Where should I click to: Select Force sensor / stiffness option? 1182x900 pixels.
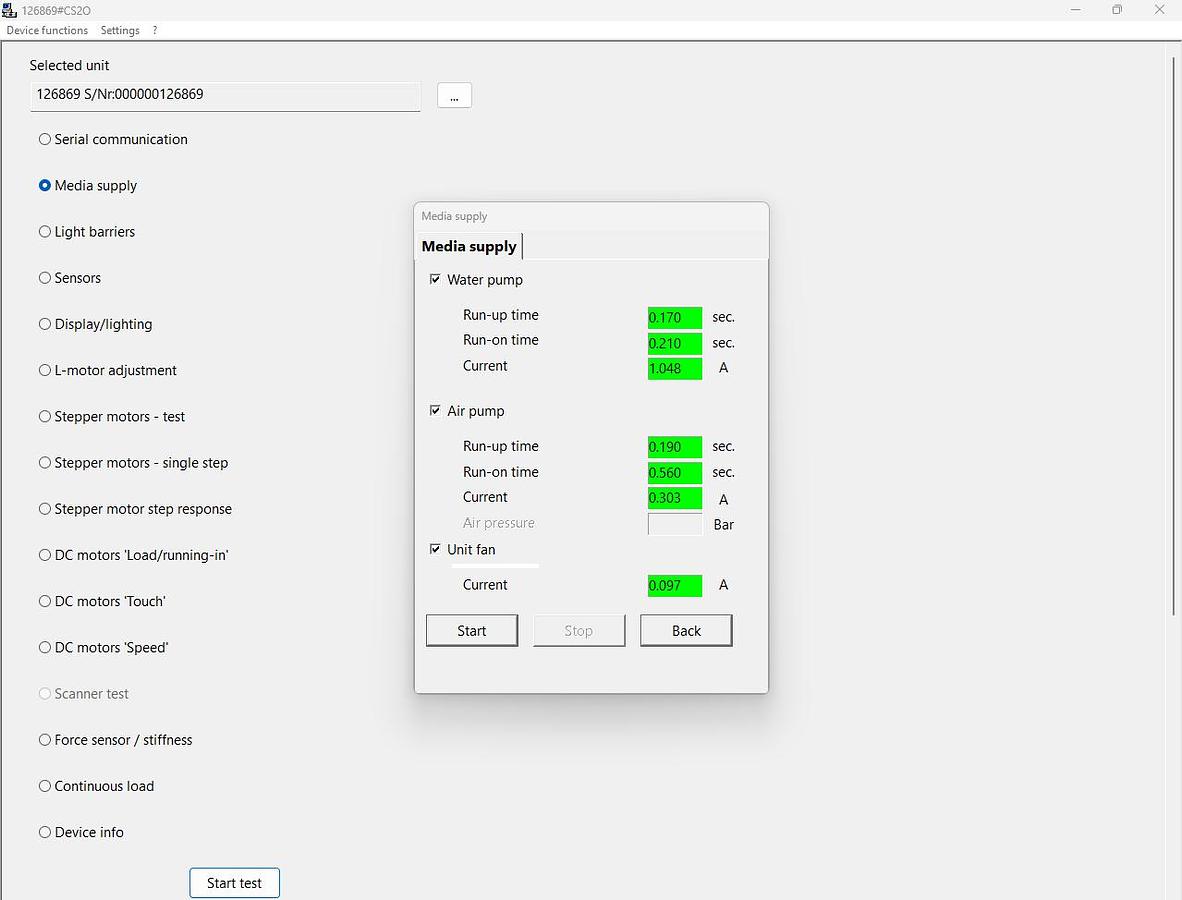pyautogui.click(x=45, y=740)
